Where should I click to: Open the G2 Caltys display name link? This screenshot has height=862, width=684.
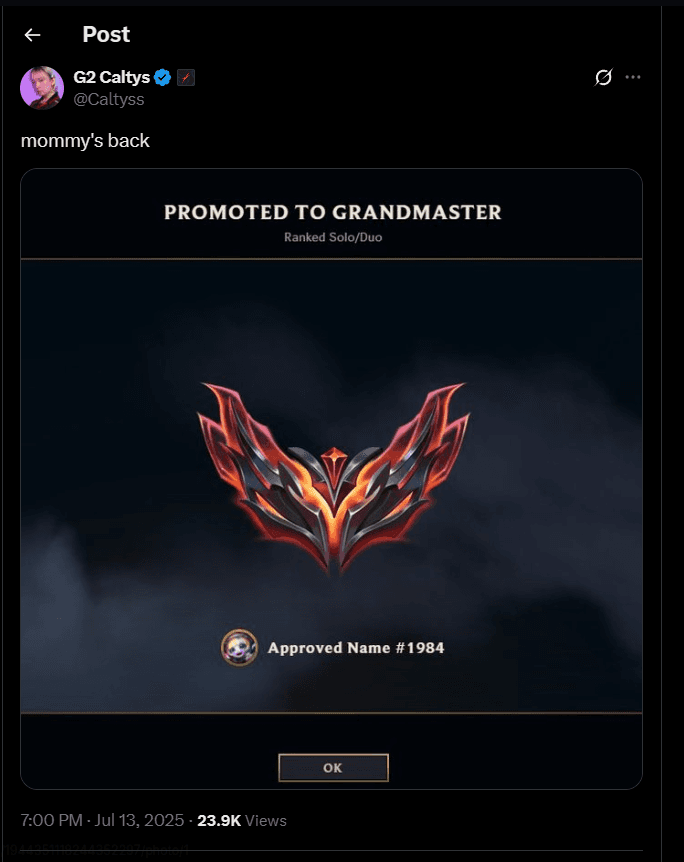[112, 78]
